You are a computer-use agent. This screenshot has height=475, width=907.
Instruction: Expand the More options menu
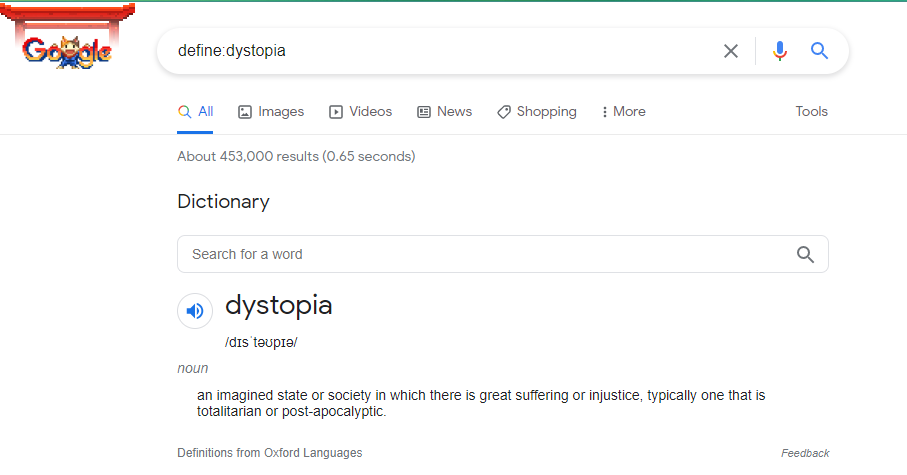(x=623, y=112)
